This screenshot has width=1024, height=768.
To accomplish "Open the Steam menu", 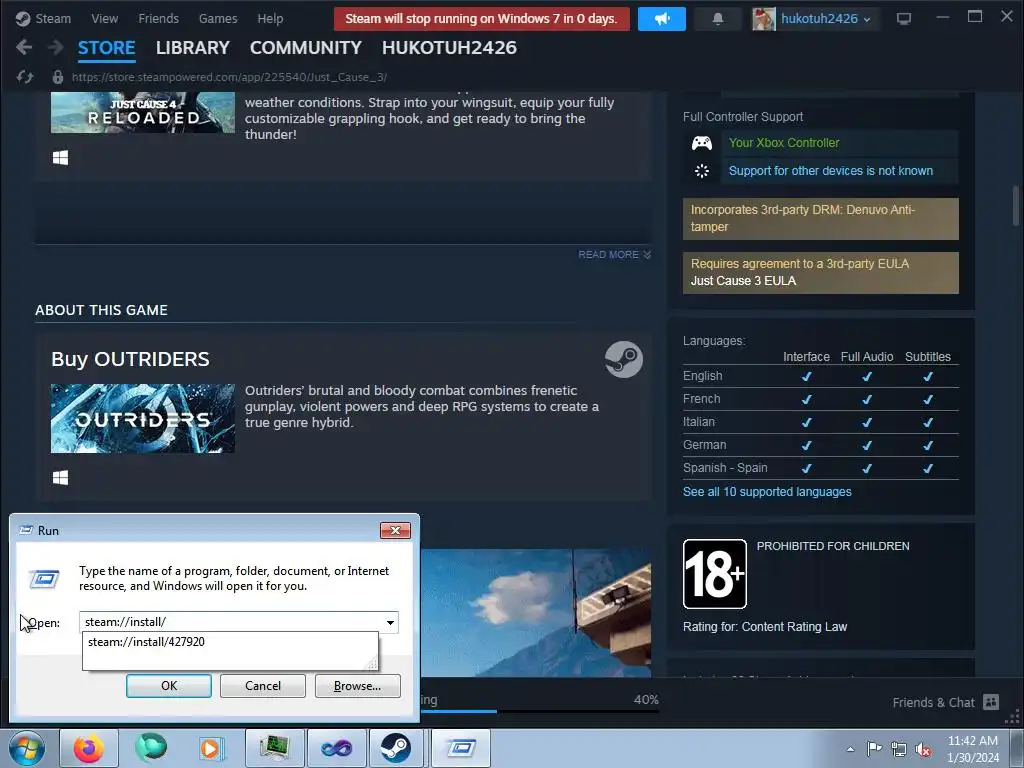I will tap(53, 18).
